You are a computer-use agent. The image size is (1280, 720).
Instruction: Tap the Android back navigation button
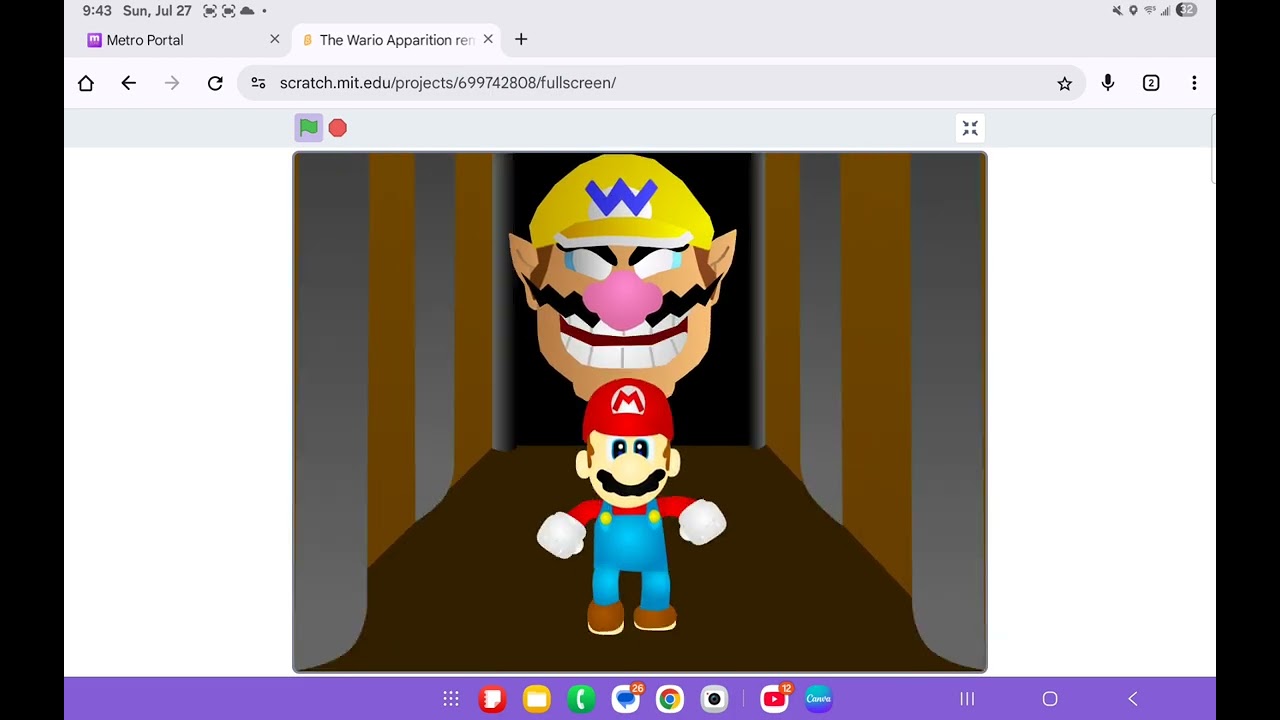tap(1133, 699)
